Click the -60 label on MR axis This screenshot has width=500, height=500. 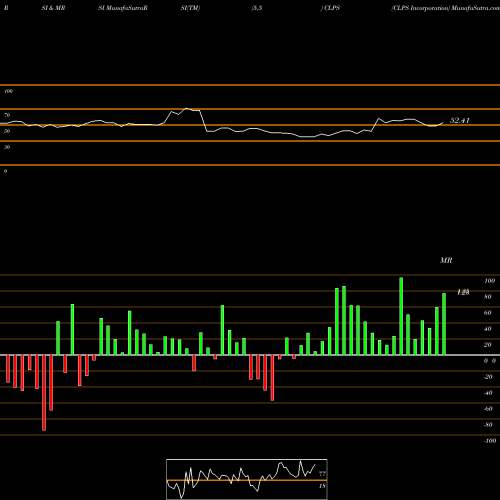[488, 409]
